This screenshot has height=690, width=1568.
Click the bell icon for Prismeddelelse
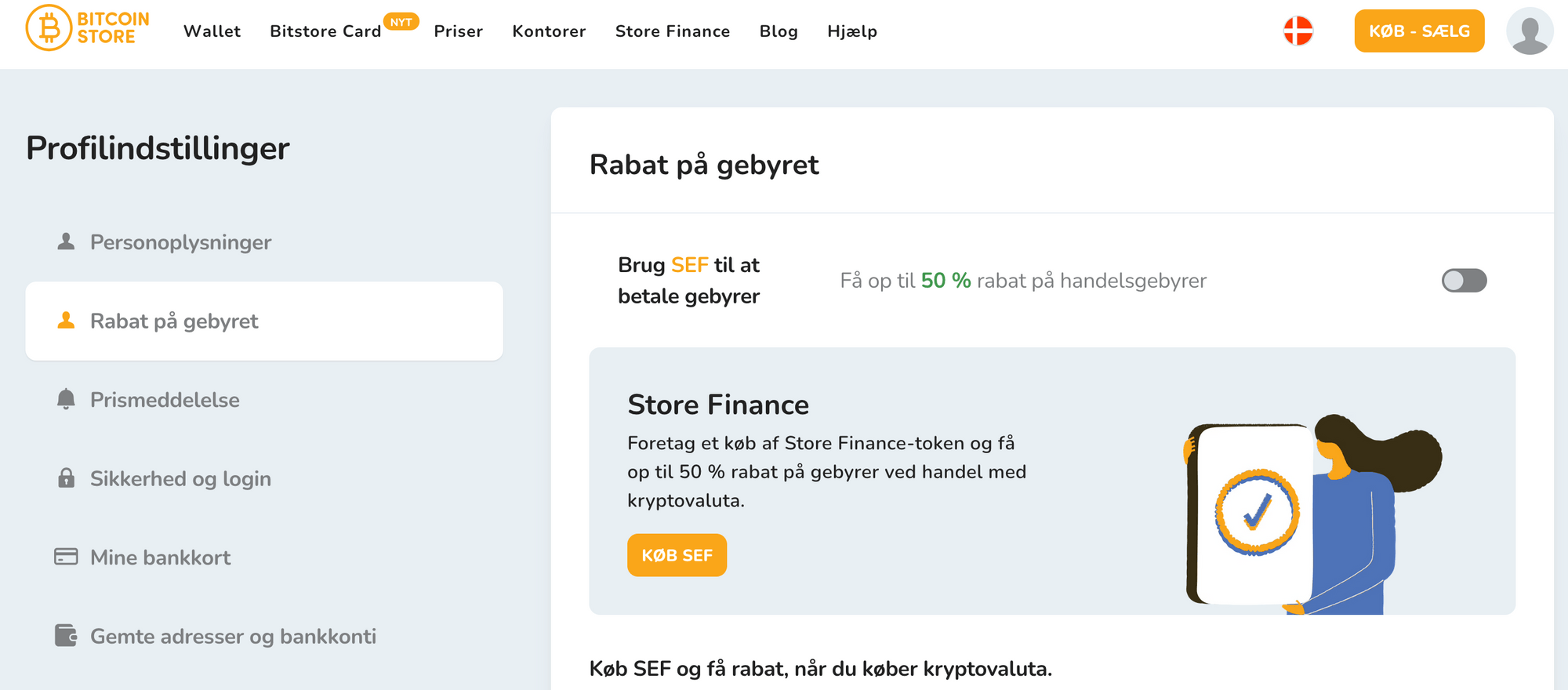click(x=66, y=399)
